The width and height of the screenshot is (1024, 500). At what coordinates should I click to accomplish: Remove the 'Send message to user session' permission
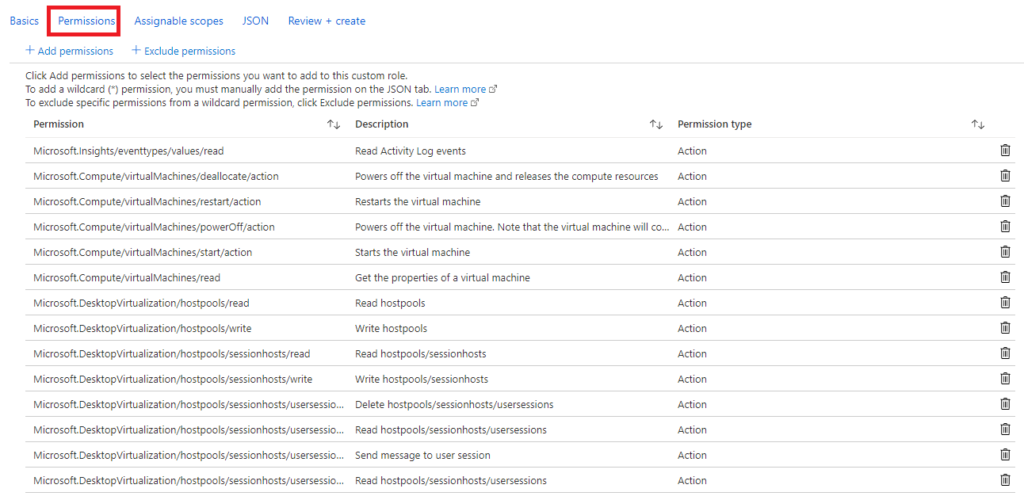(1005, 455)
